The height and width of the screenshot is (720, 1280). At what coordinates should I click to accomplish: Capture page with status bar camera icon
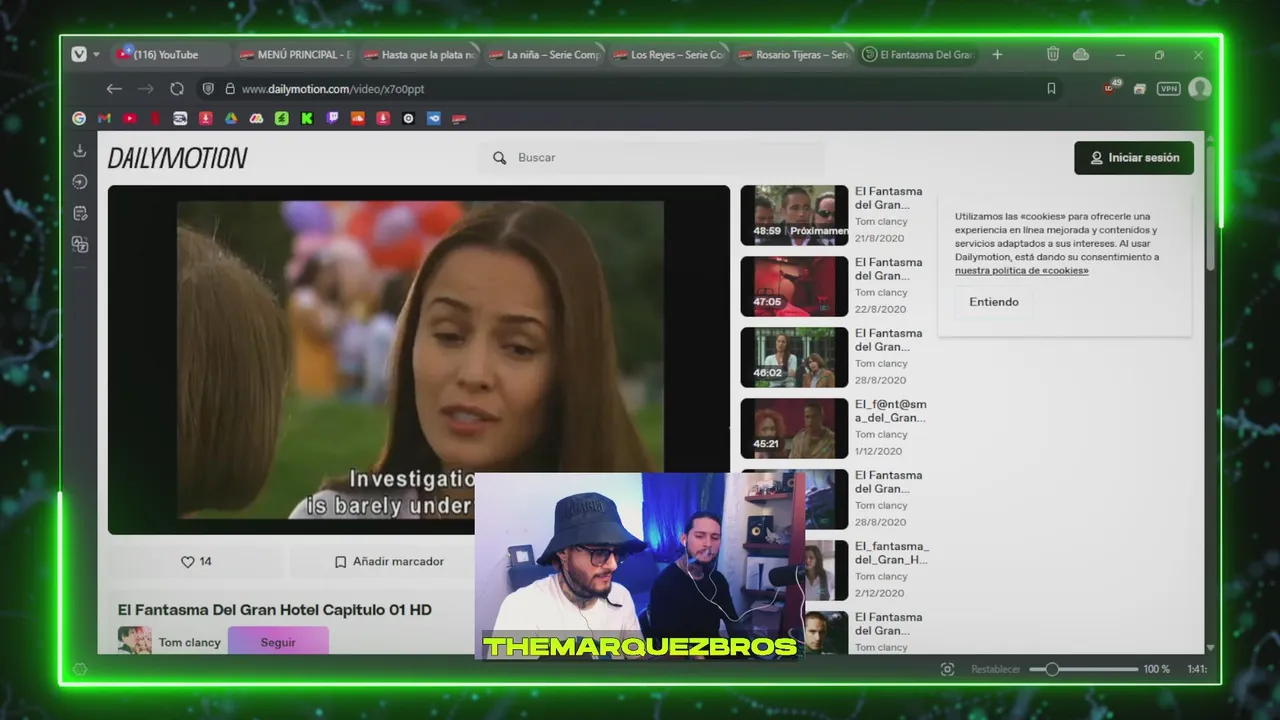[947, 669]
